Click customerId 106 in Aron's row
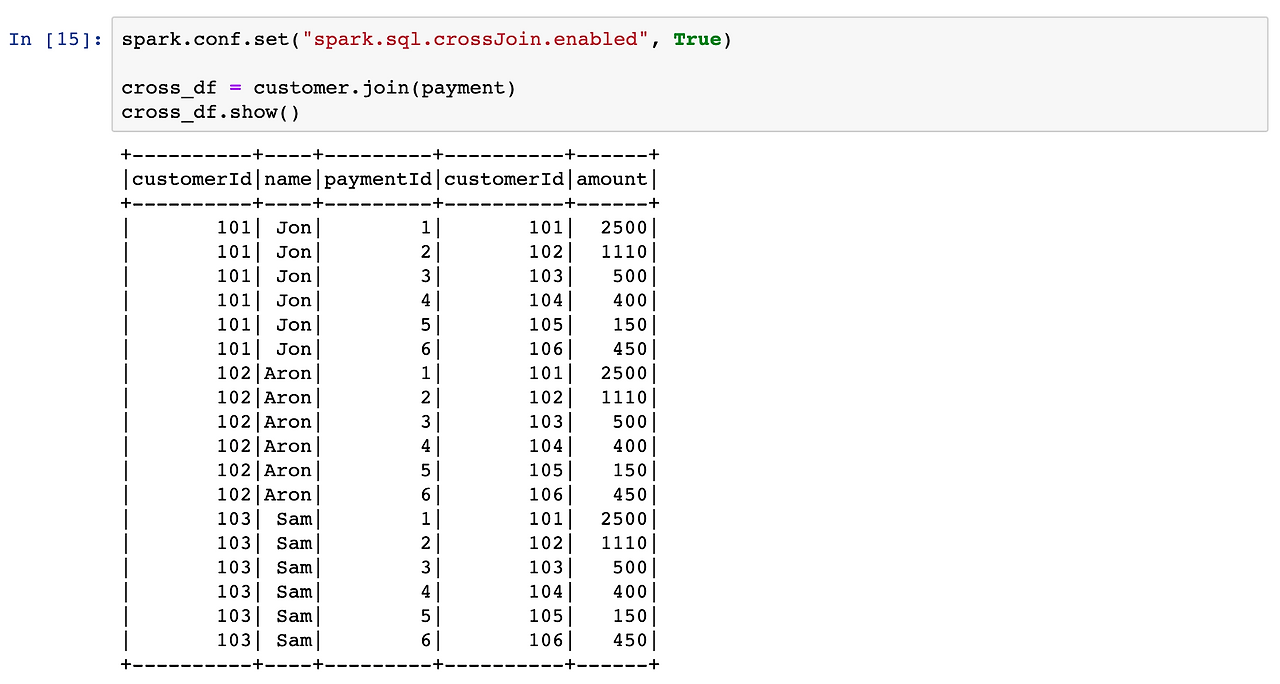The width and height of the screenshot is (1280, 684). (547, 494)
